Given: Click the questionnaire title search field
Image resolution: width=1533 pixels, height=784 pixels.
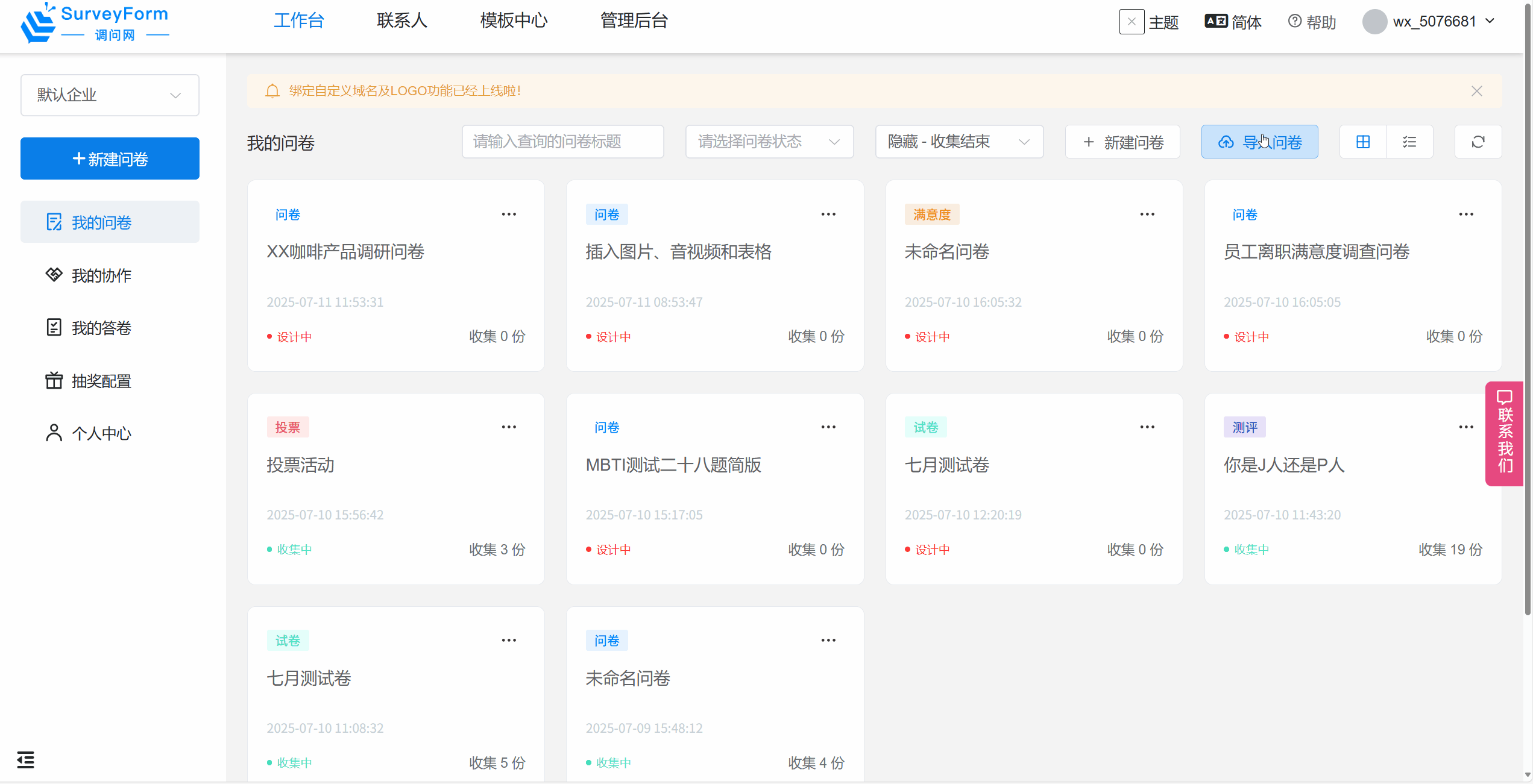Looking at the screenshot, I should (x=562, y=142).
